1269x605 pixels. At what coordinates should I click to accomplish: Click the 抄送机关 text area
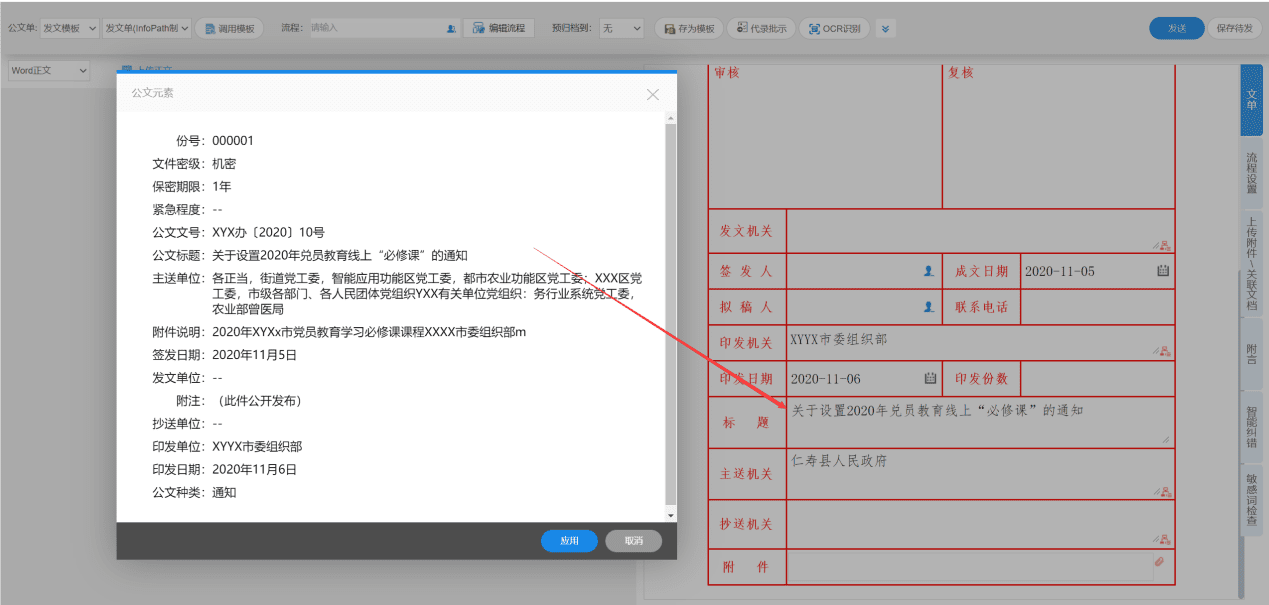(980, 523)
